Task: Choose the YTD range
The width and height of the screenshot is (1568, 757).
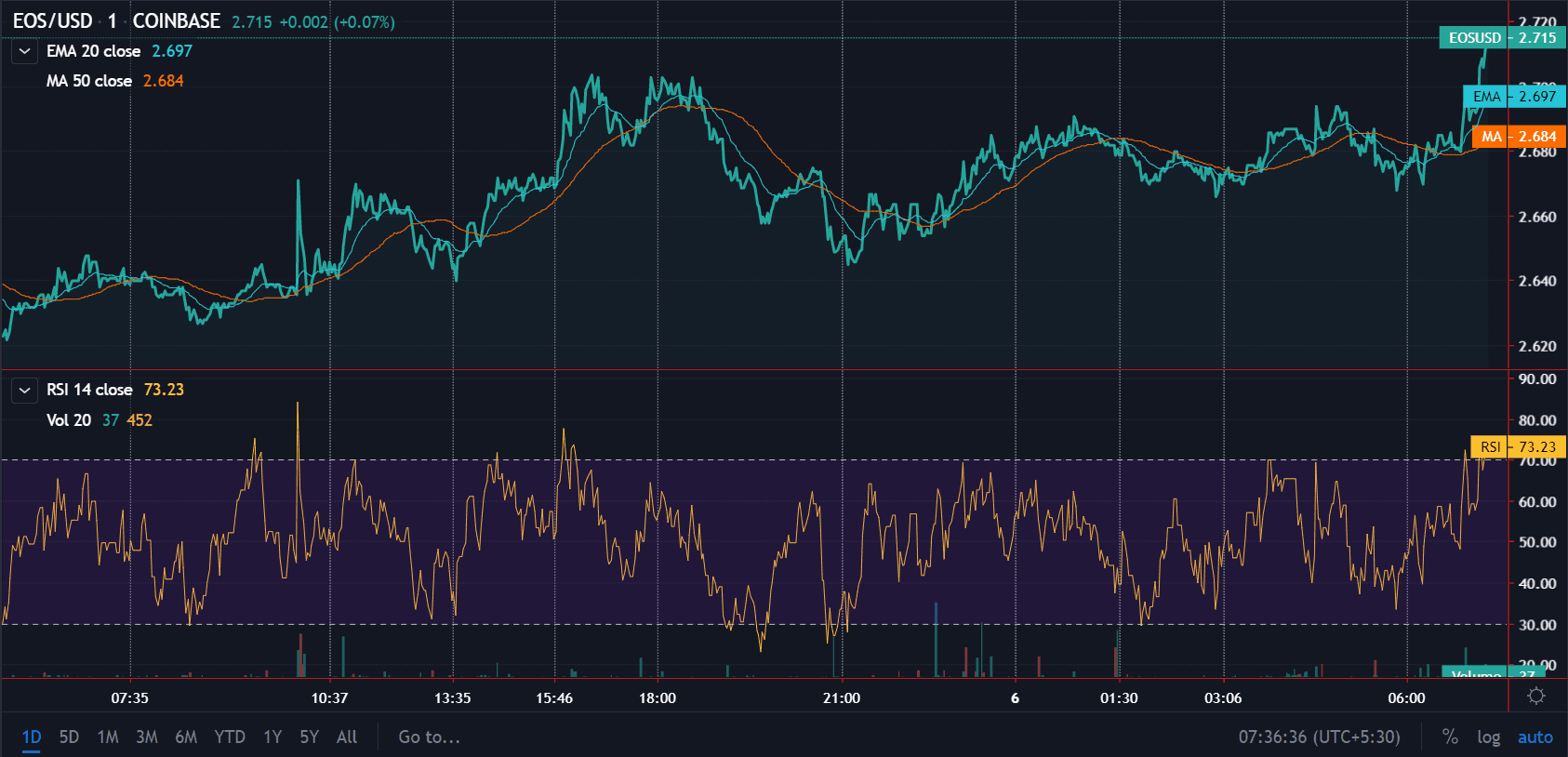Action: pyautogui.click(x=230, y=737)
